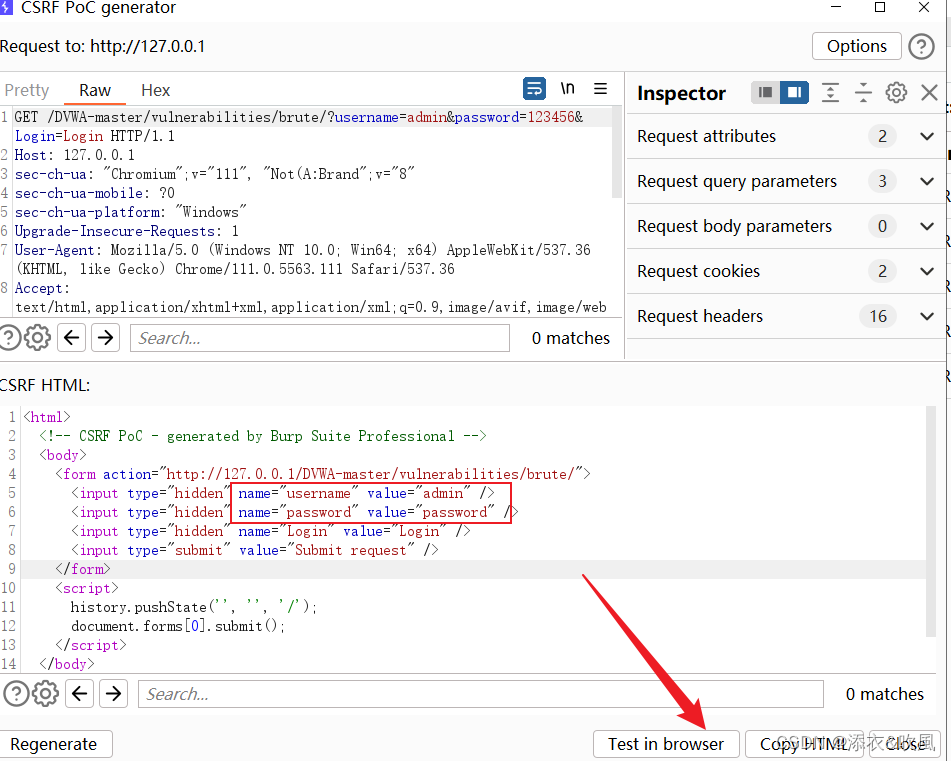Focus the request search field
Image resolution: width=951 pixels, height=761 pixels.
pyautogui.click(x=320, y=338)
